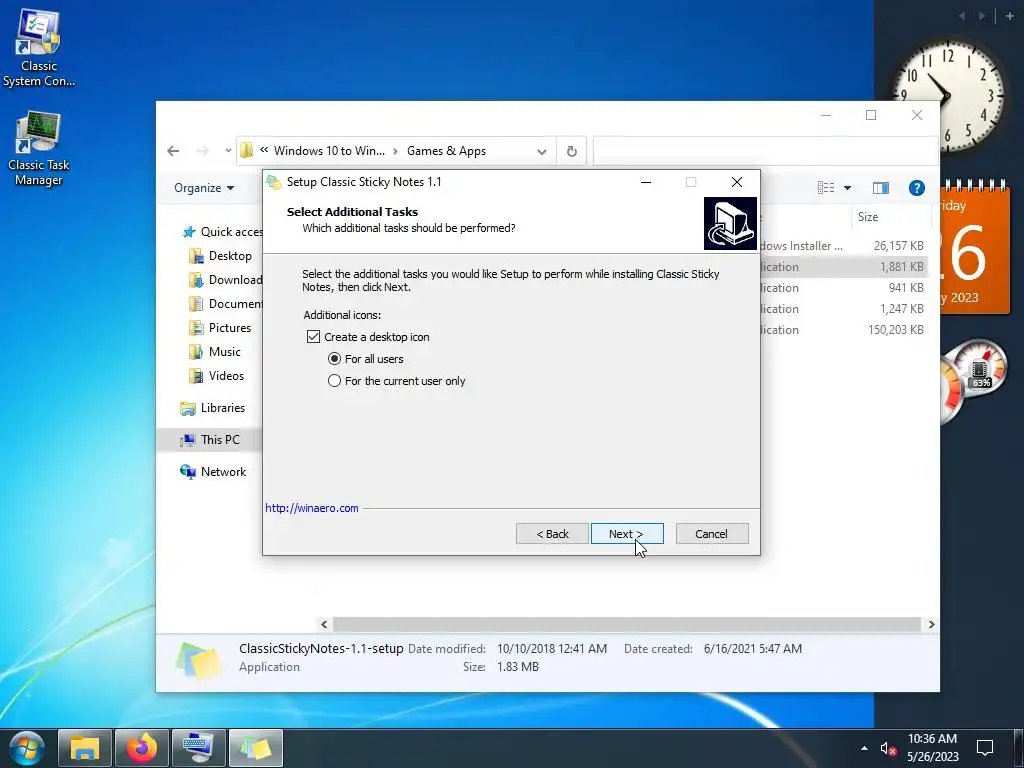This screenshot has height=768, width=1024.
Task: Open Pictures folder in navigation pane
Action: tap(221, 328)
